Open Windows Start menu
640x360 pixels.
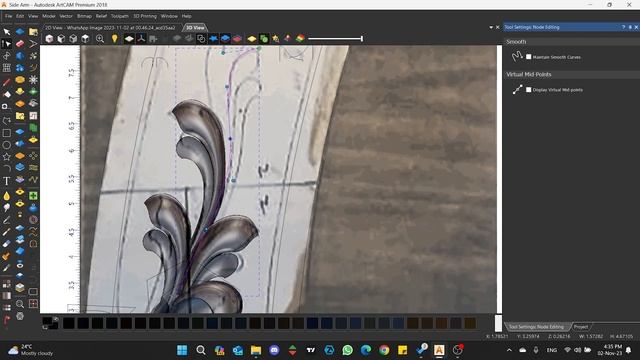point(182,350)
